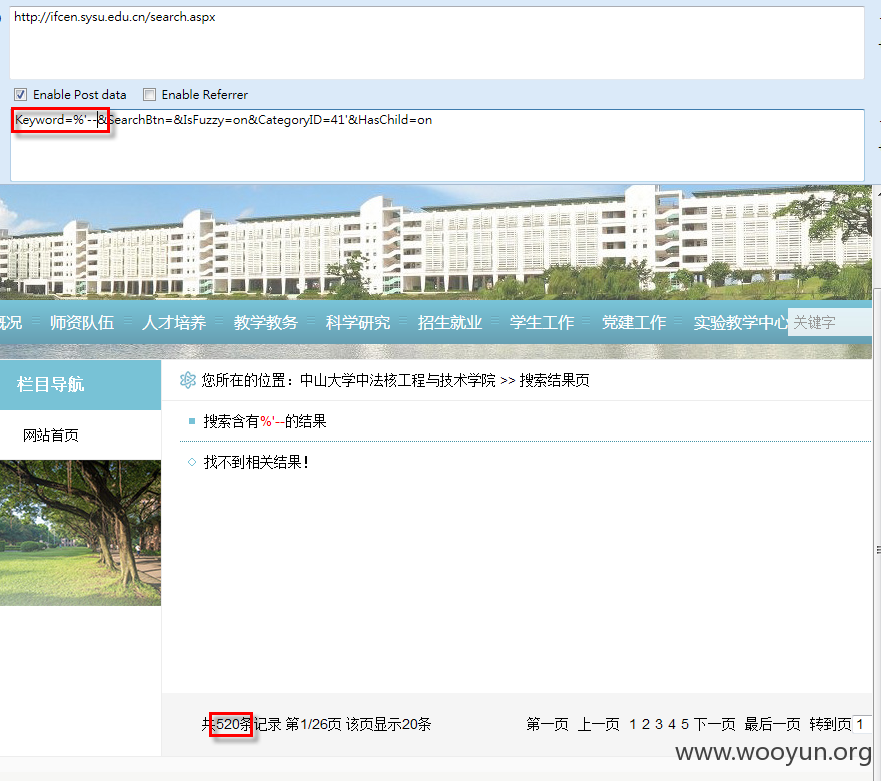Viewport: 881px width, 781px height.
Task: Click the URL input field with search.aspx
Action: [437, 43]
